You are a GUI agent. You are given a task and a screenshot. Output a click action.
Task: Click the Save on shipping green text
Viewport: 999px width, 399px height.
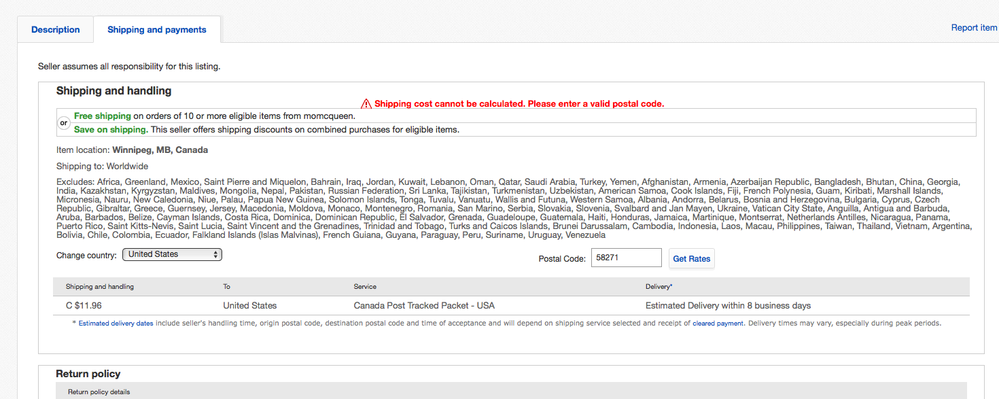coord(111,129)
